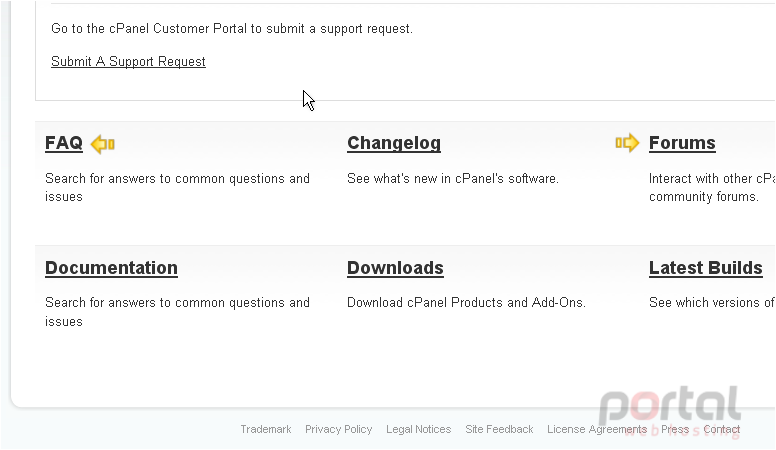Click the Site Feedback footer link
Image resolution: width=776 pixels, height=450 pixels.
(499, 429)
